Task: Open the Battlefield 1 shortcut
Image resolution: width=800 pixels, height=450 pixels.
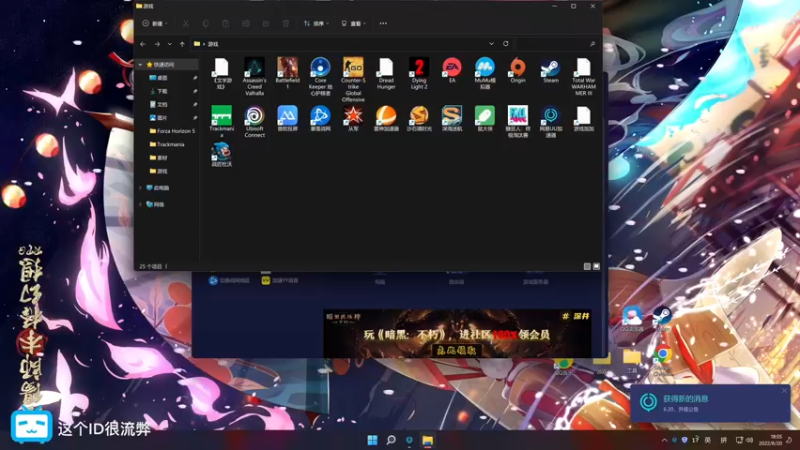Action: pyautogui.click(x=287, y=73)
